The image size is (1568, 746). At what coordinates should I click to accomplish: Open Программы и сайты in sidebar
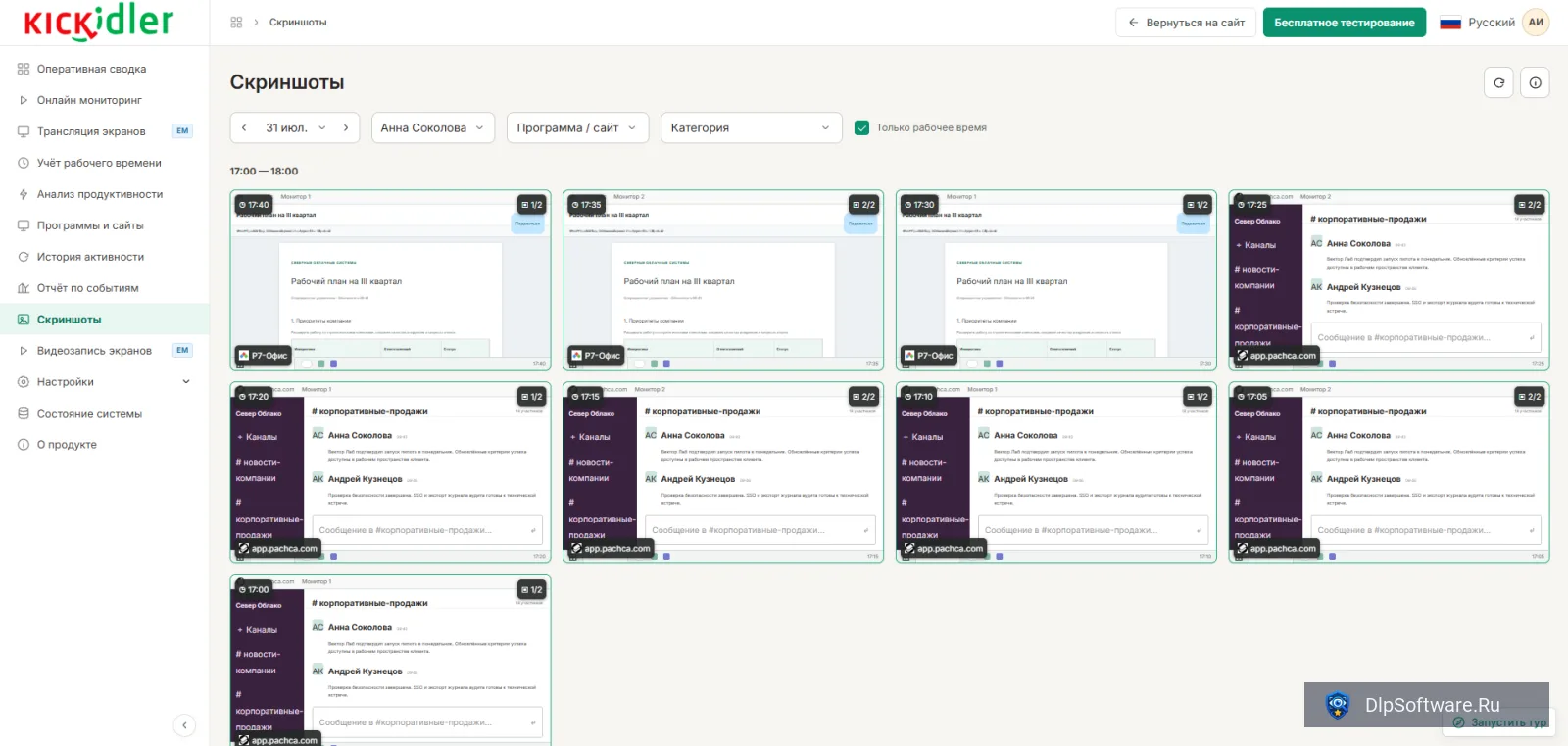tap(105, 225)
